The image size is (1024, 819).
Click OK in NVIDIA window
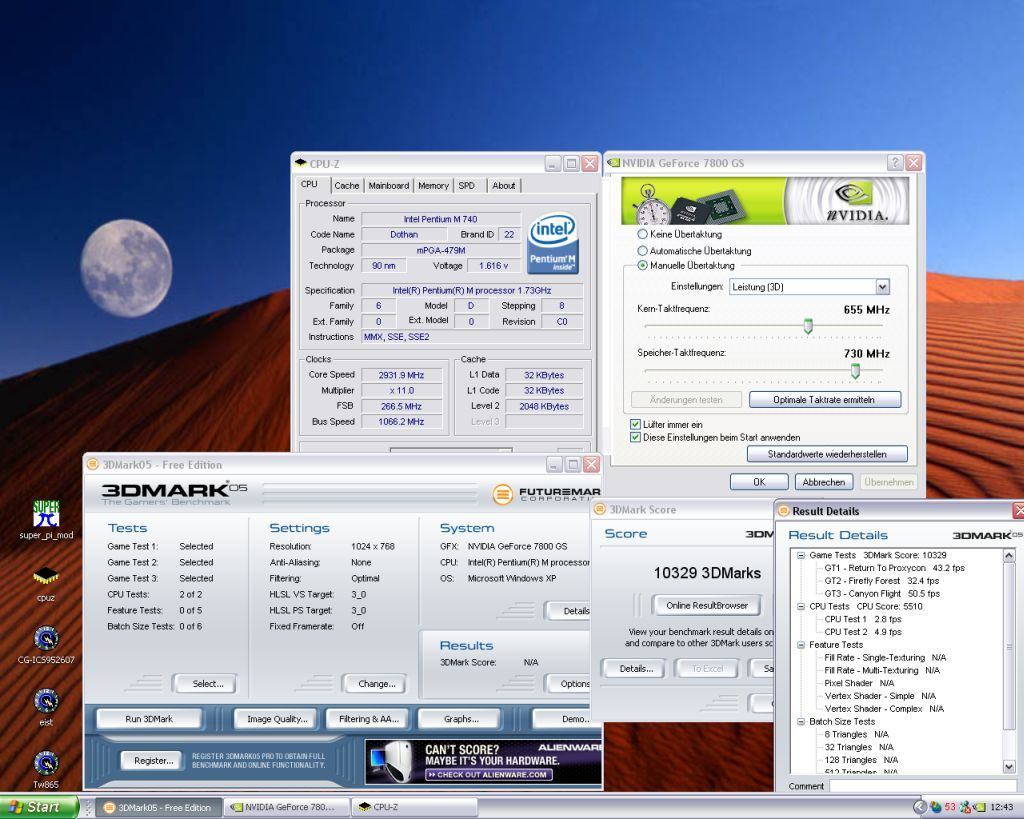[759, 482]
